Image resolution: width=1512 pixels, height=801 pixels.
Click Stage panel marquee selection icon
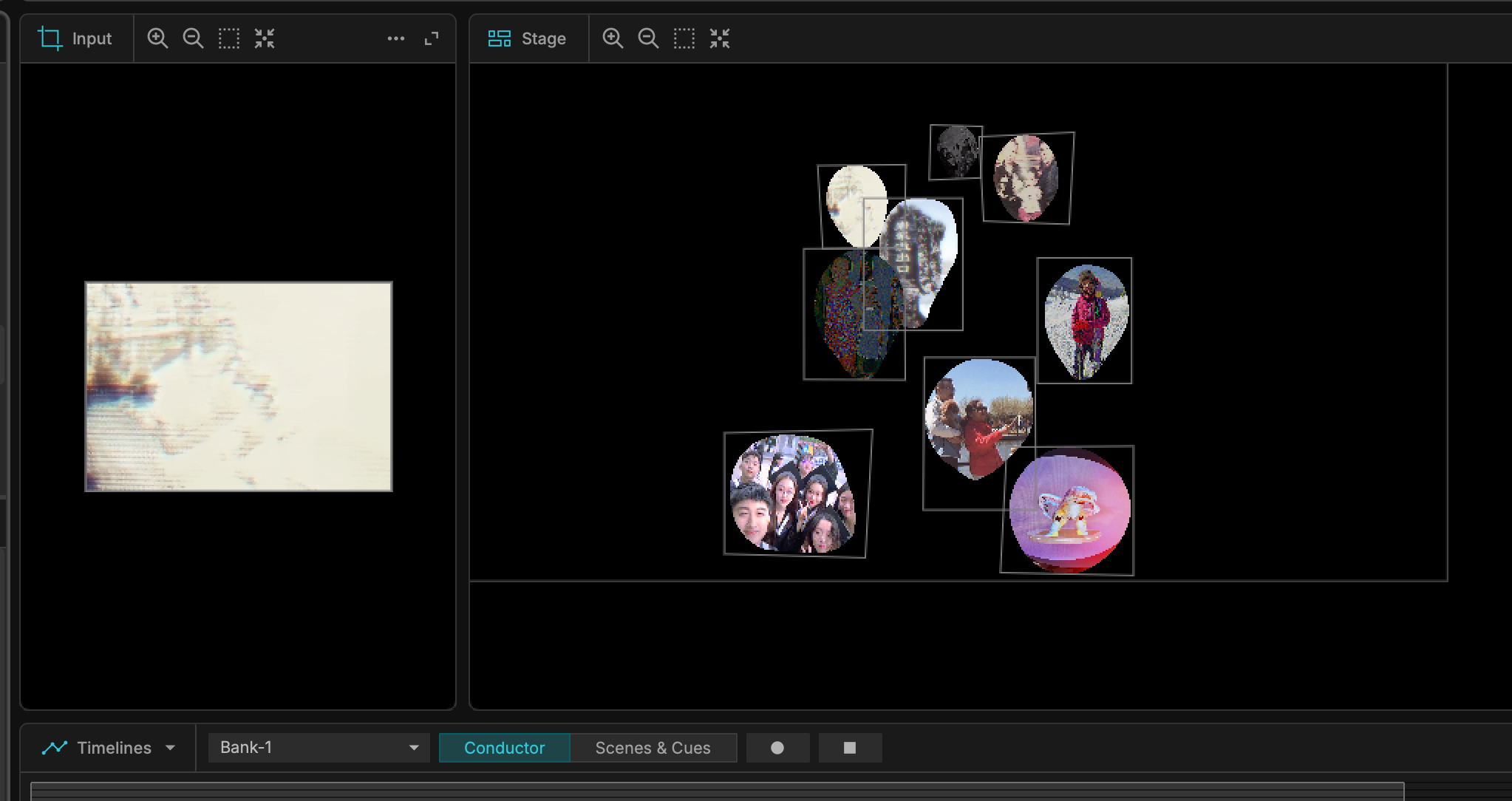click(x=684, y=38)
